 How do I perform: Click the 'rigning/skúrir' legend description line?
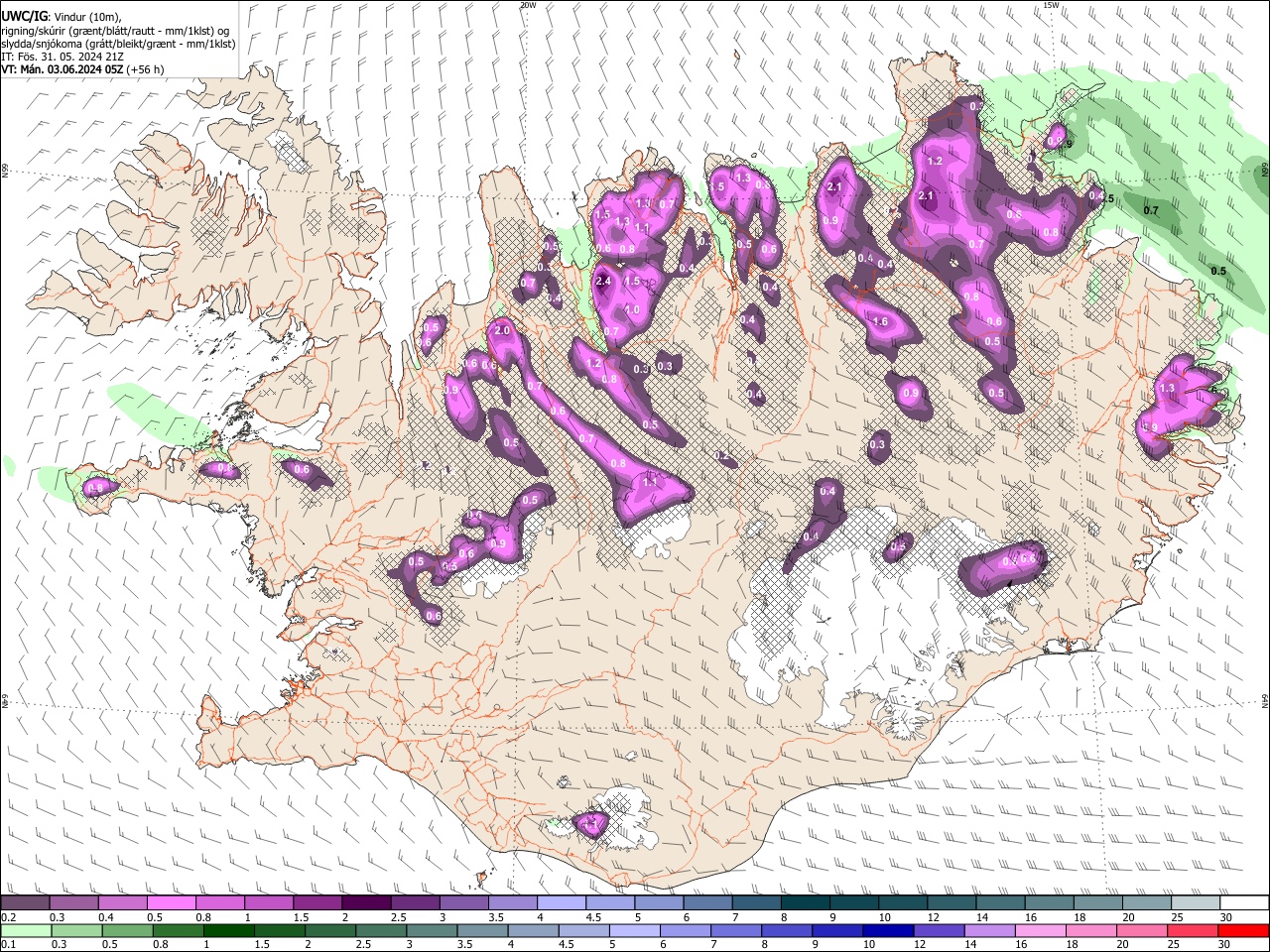coord(114,31)
